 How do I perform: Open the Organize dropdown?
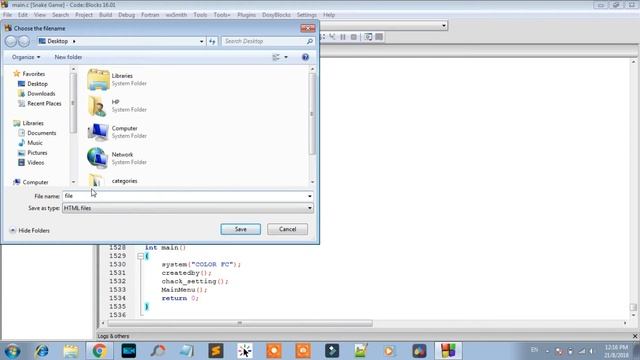click(x=26, y=57)
